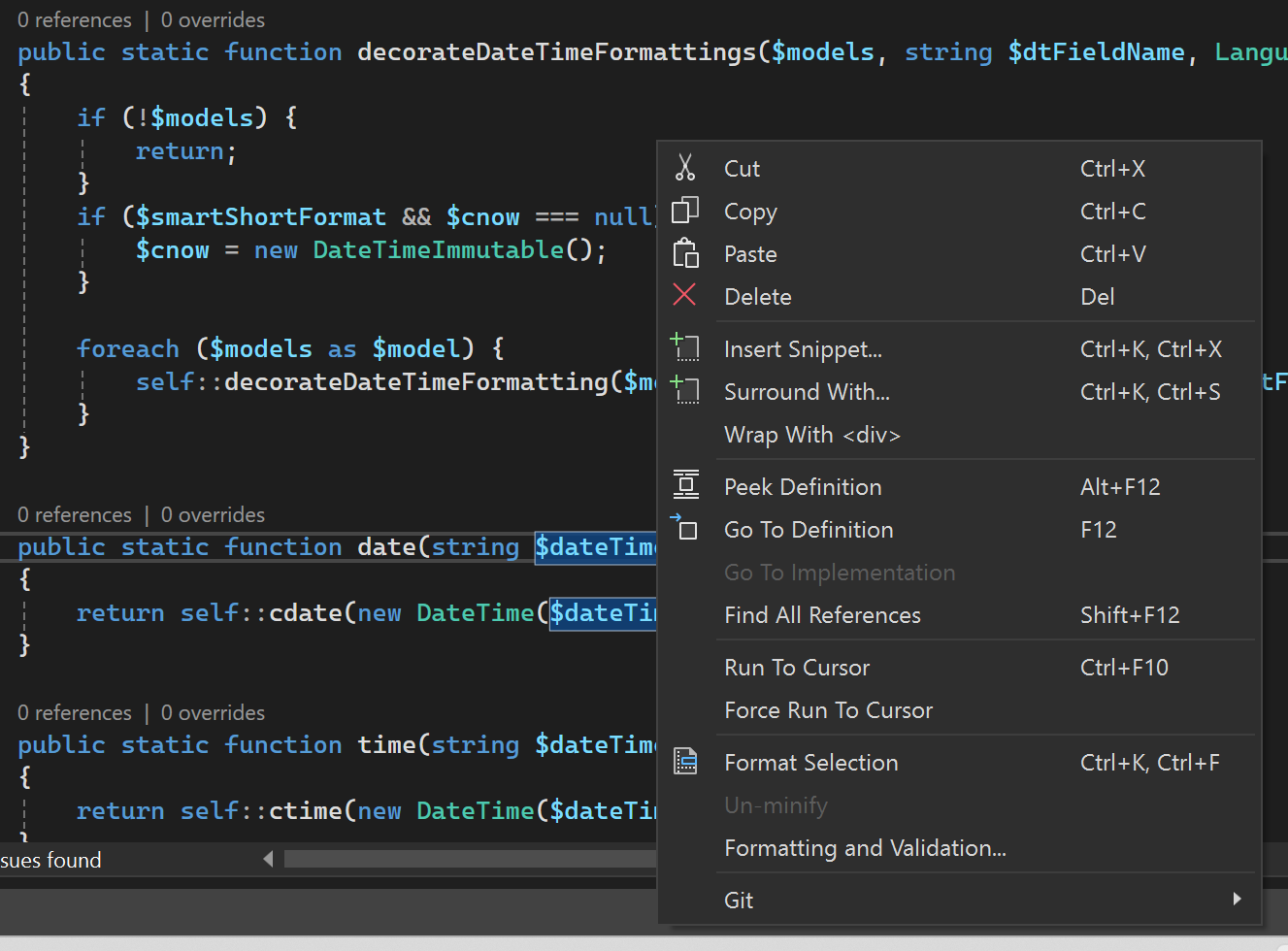Click the decorateDateTimeFormattings function name
The image size is (1288, 951).
click(x=556, y=52)
